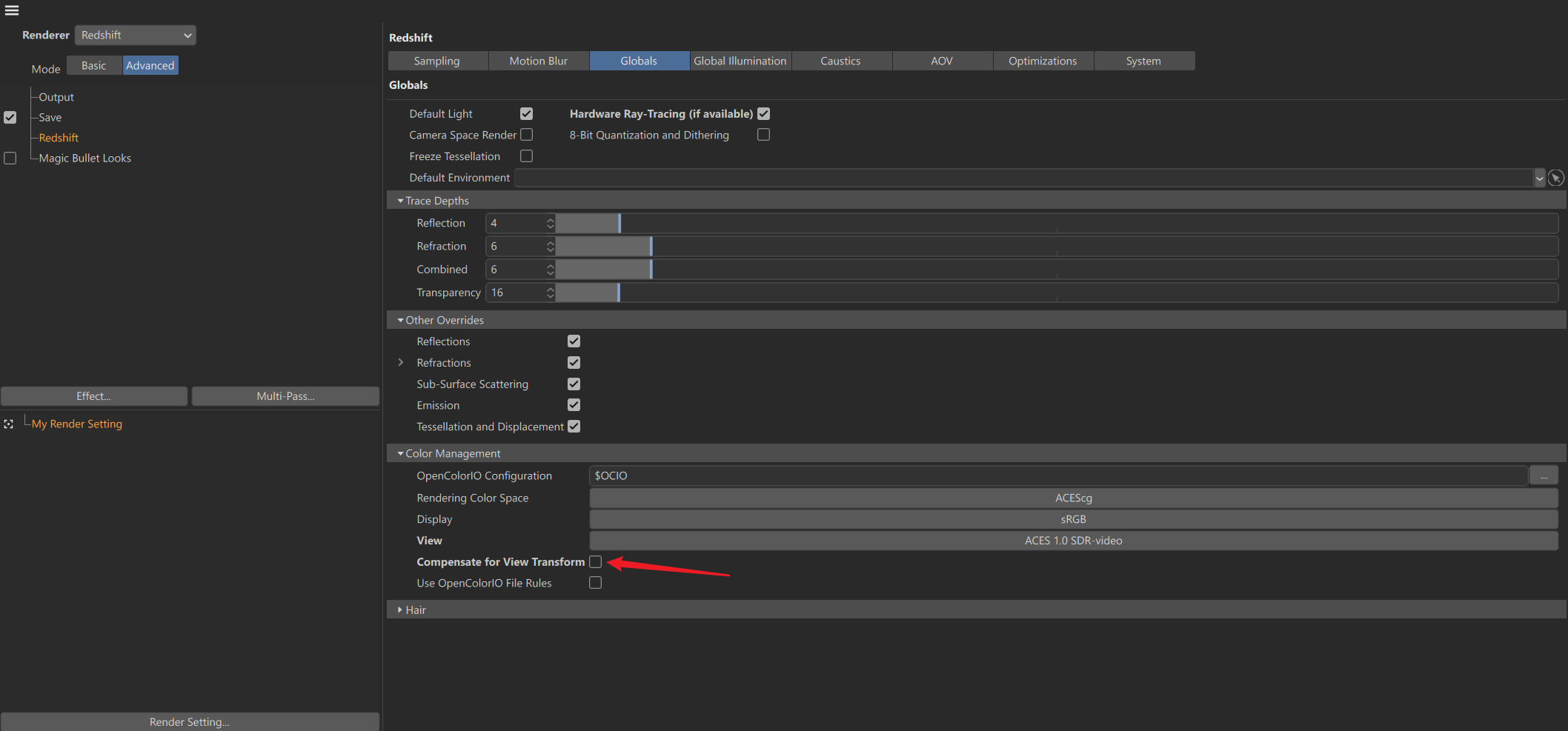Open the Sampling tab
Image resolution: width=1568 pixels, height=731 pixels.
click(x=437, y=61)
